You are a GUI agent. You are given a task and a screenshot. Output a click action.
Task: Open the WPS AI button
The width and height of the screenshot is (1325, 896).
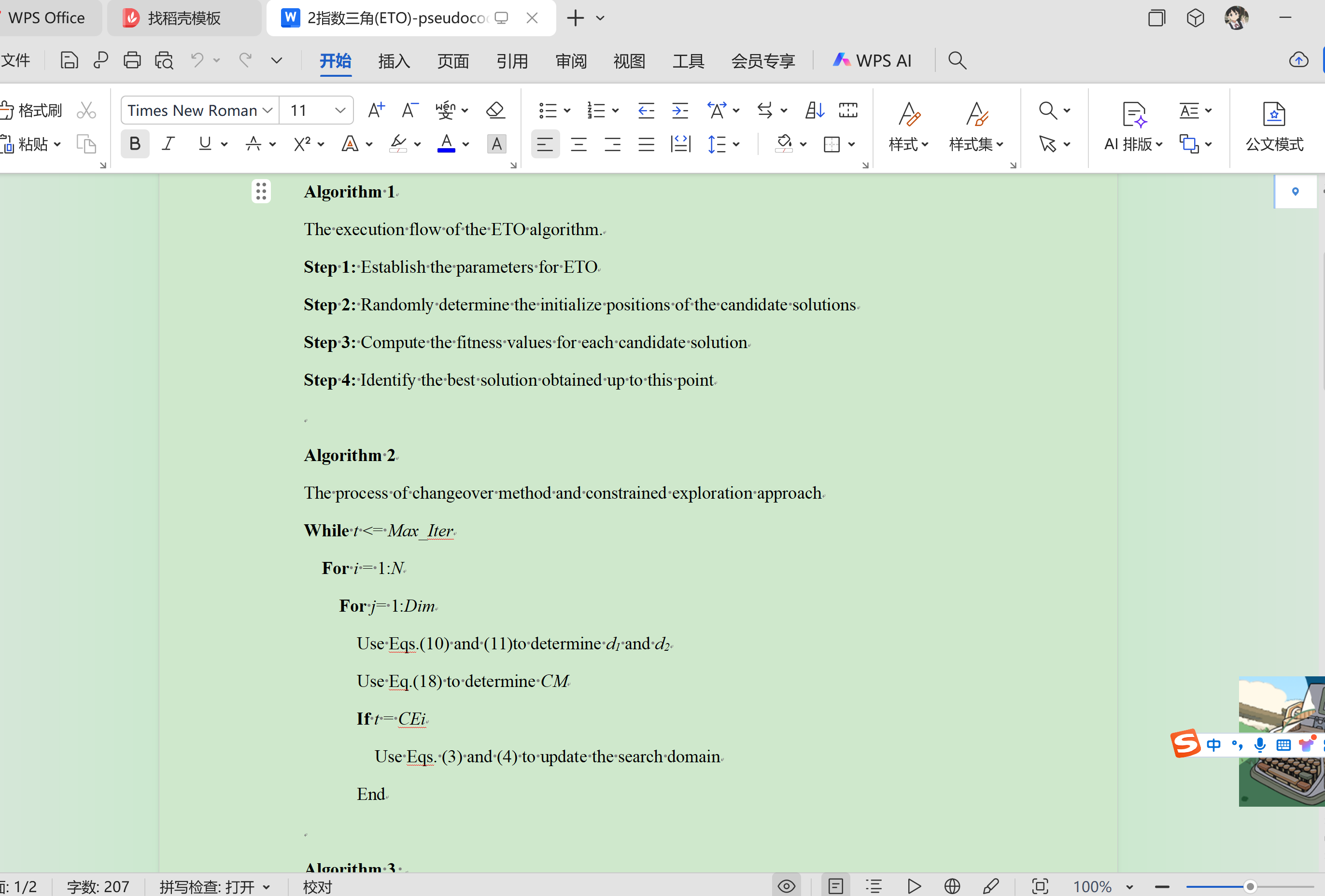[x=873, y=60]
